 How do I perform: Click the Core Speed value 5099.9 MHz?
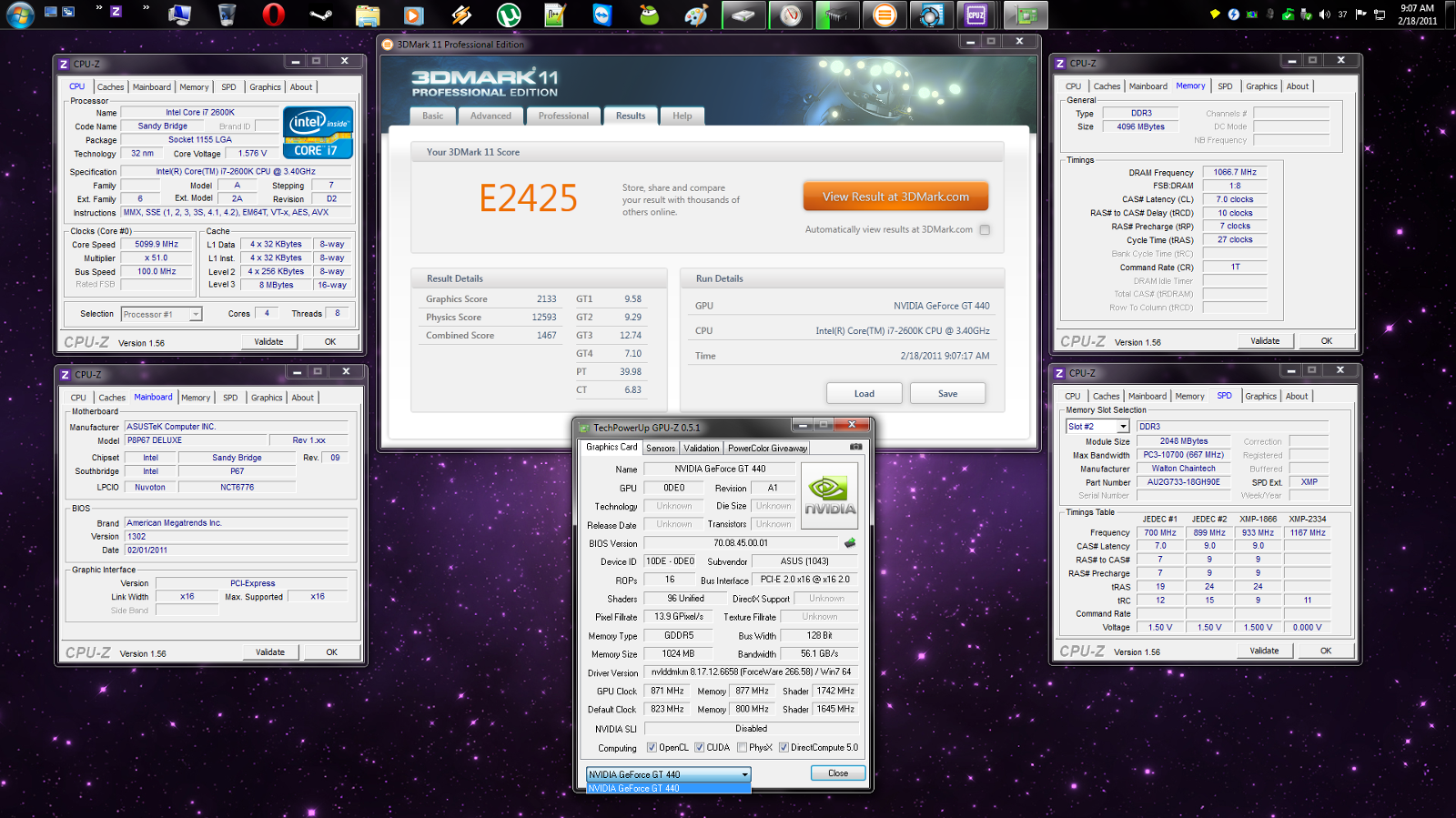click(157, 244)
